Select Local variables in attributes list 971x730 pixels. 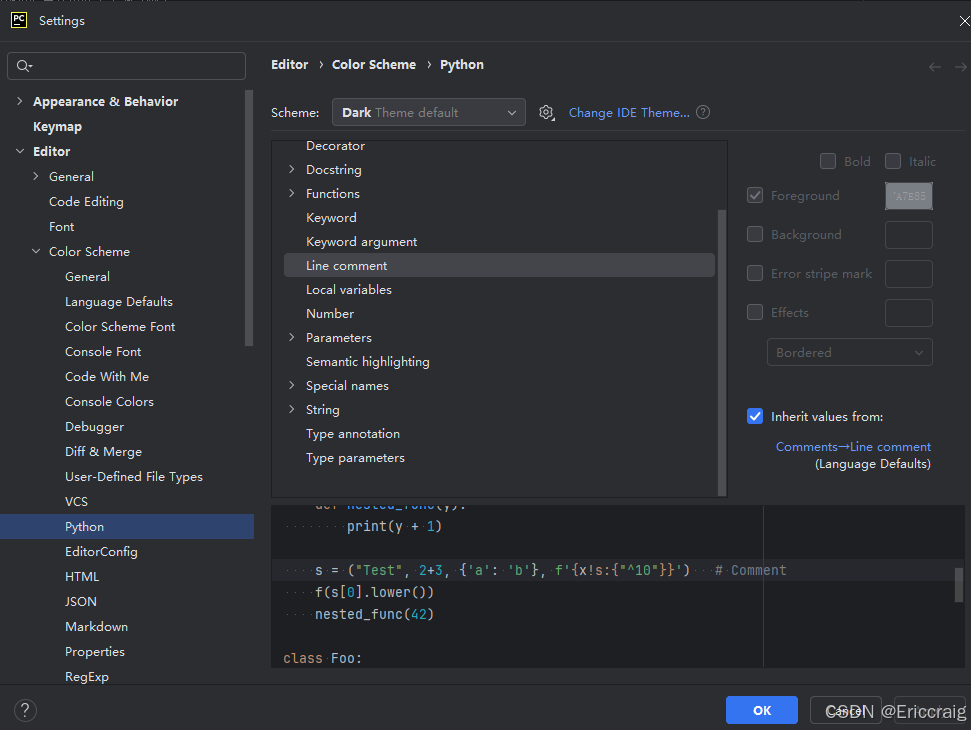pos(349,289)
